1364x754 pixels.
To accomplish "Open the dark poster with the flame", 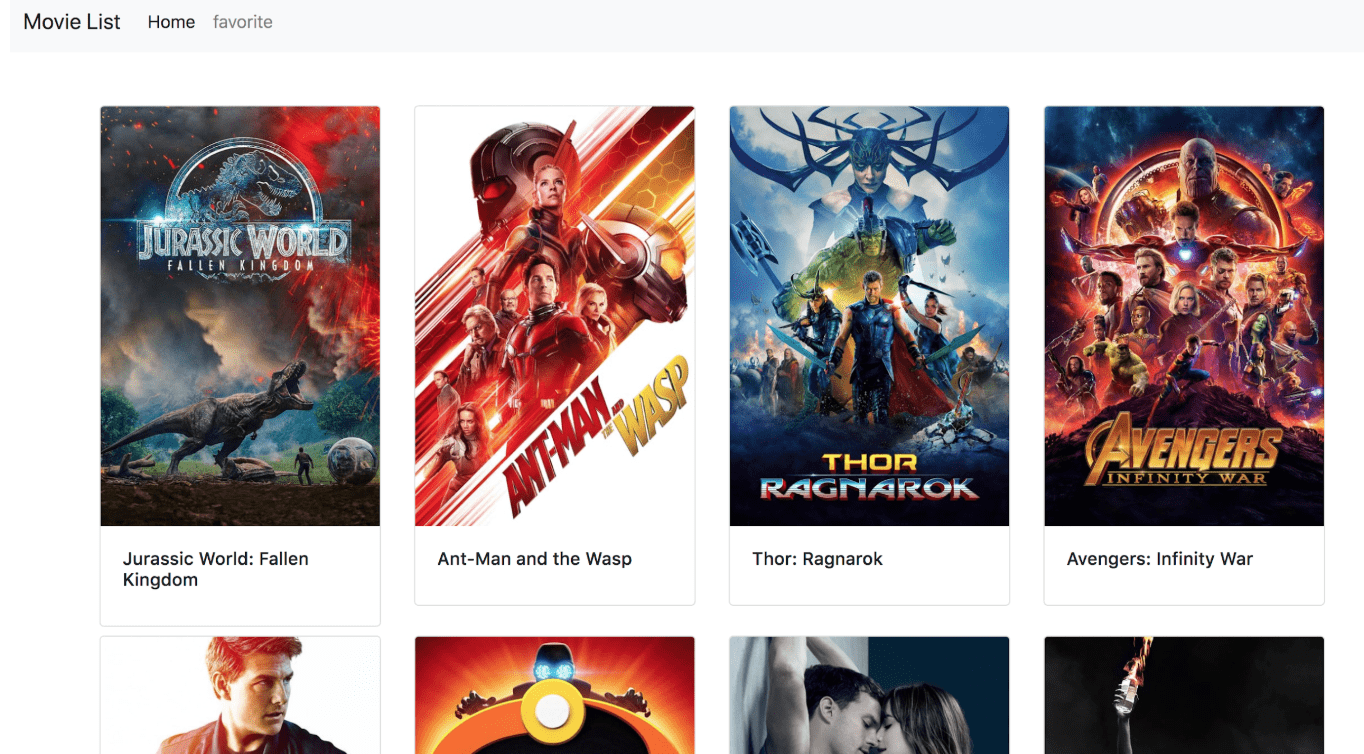I will pyautogui.click(x=1184, y=696).
